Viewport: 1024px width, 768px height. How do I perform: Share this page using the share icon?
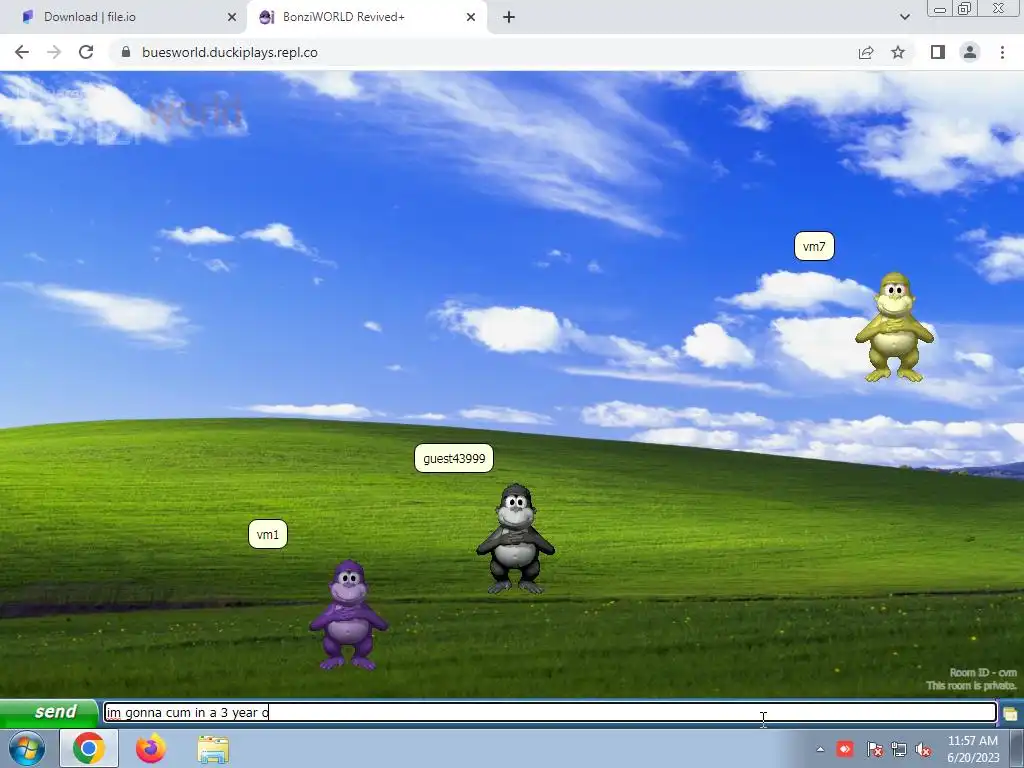pos(866,52)
